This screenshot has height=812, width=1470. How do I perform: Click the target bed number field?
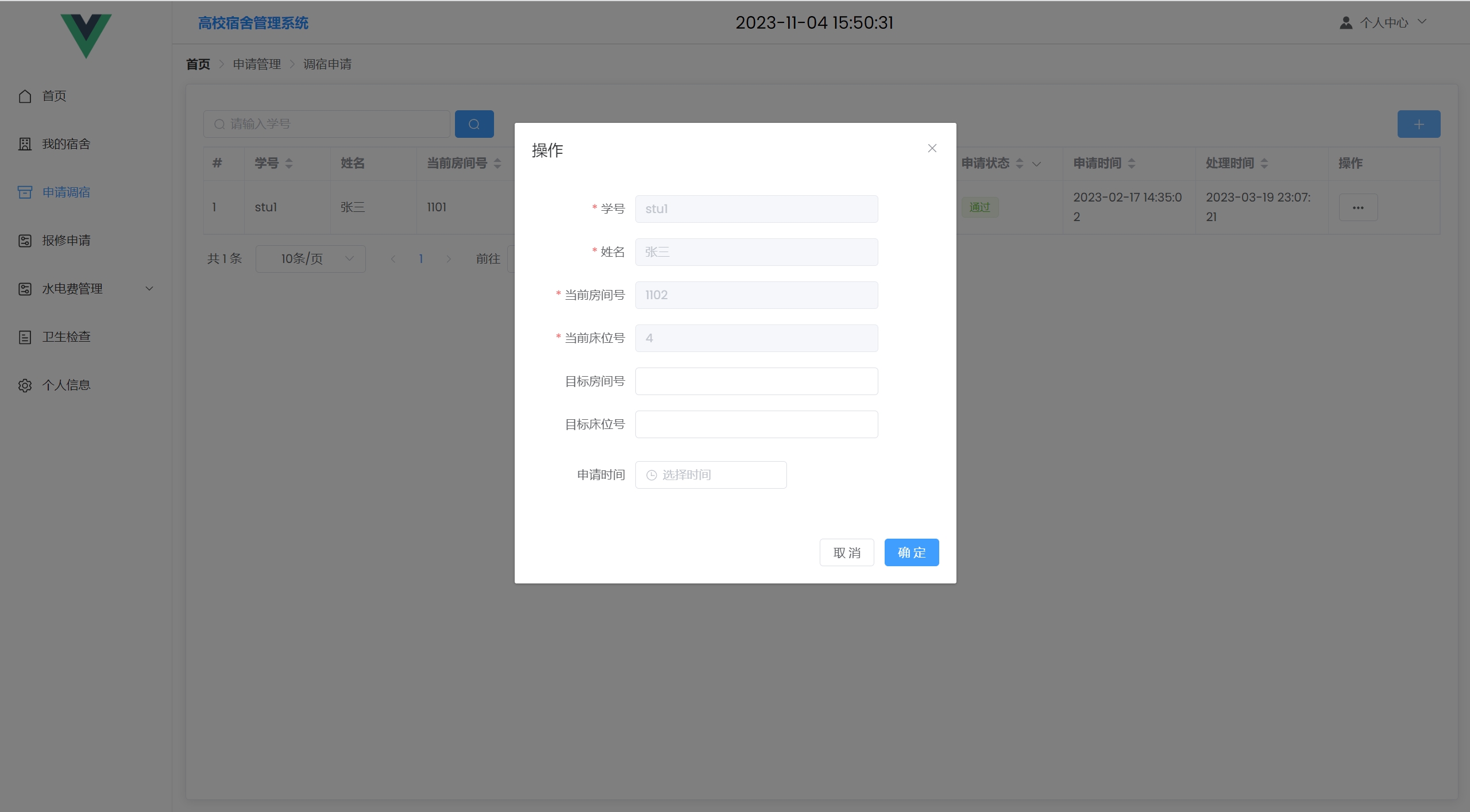756,424
